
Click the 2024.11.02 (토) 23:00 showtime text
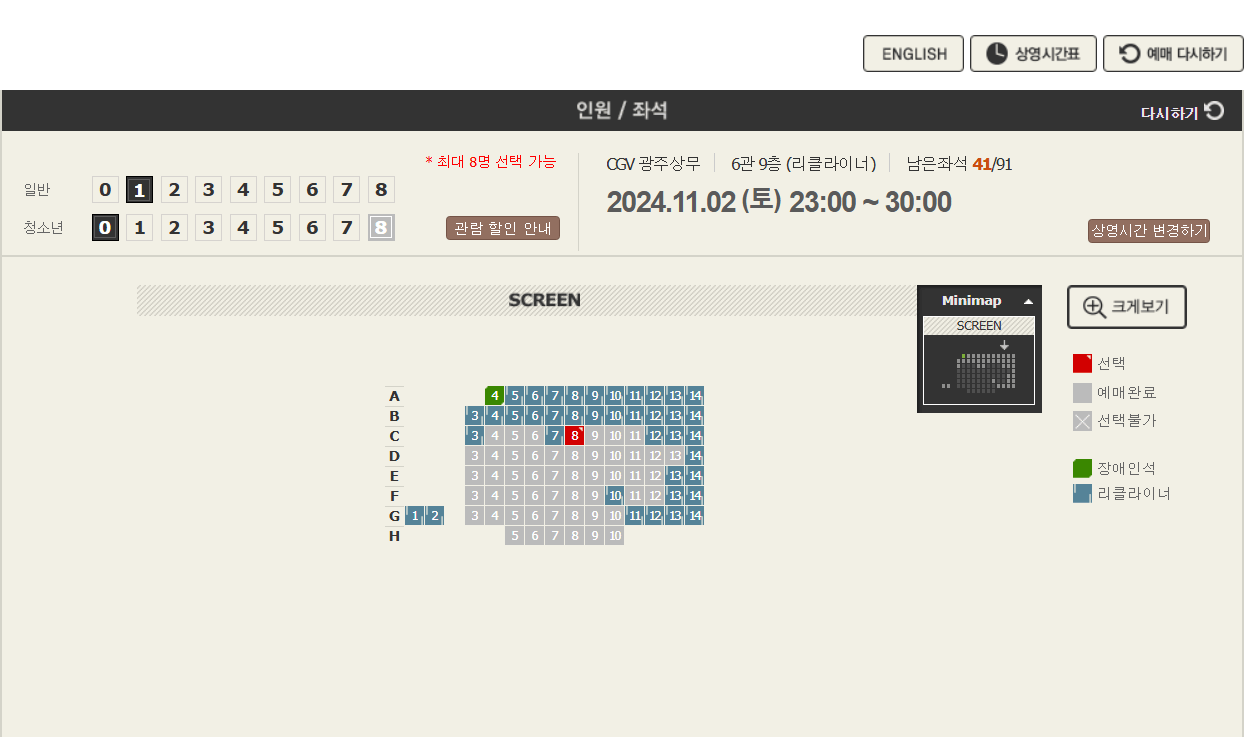click(779, 202)
